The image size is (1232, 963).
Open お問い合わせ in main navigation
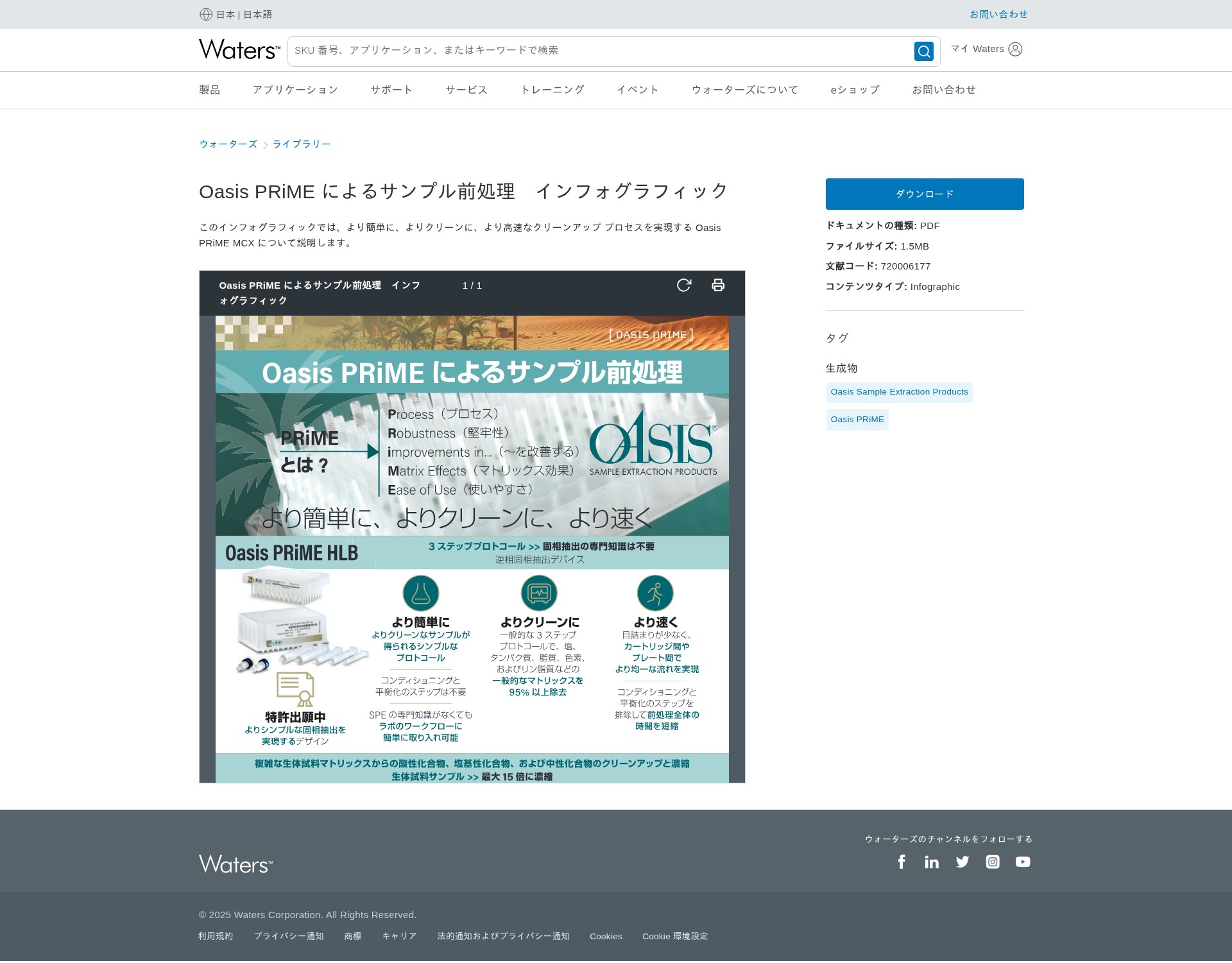click(x=944, y=90)
